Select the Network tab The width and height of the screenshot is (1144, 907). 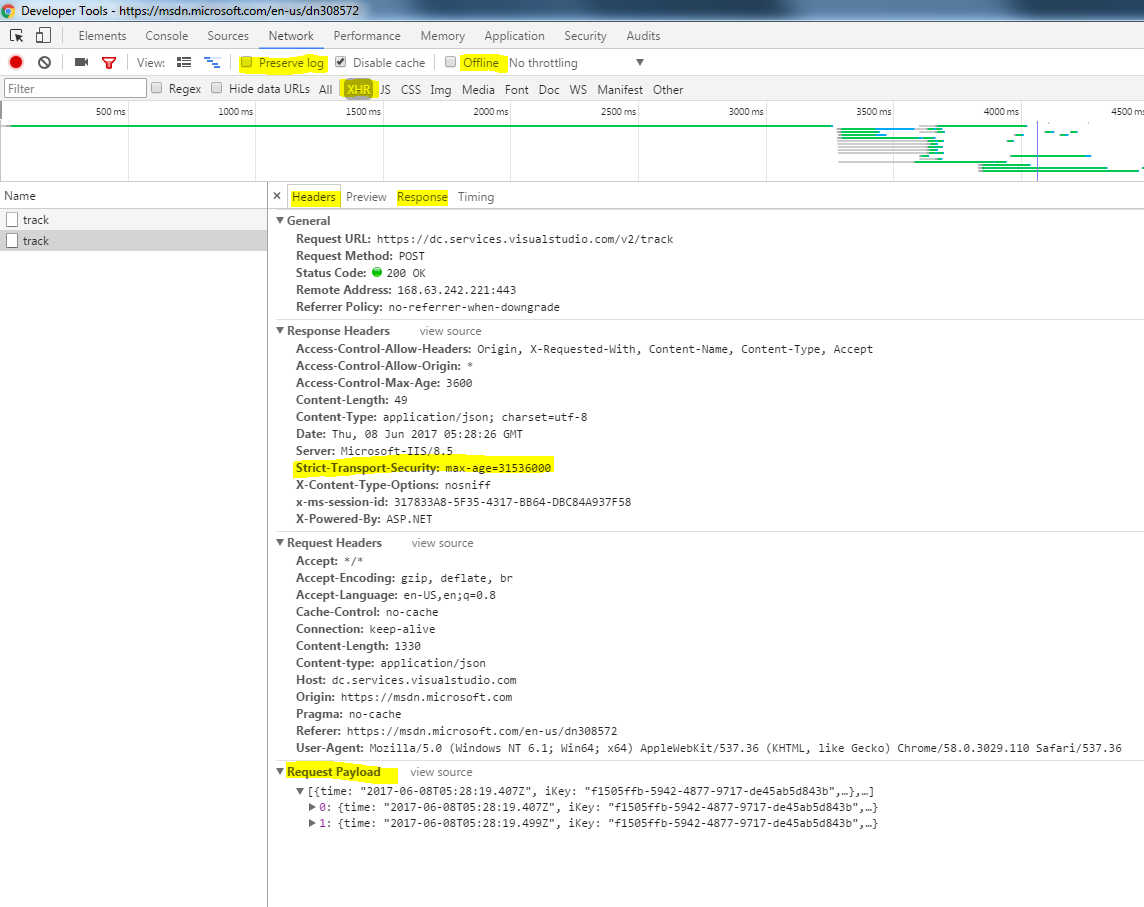coord(291,36)
